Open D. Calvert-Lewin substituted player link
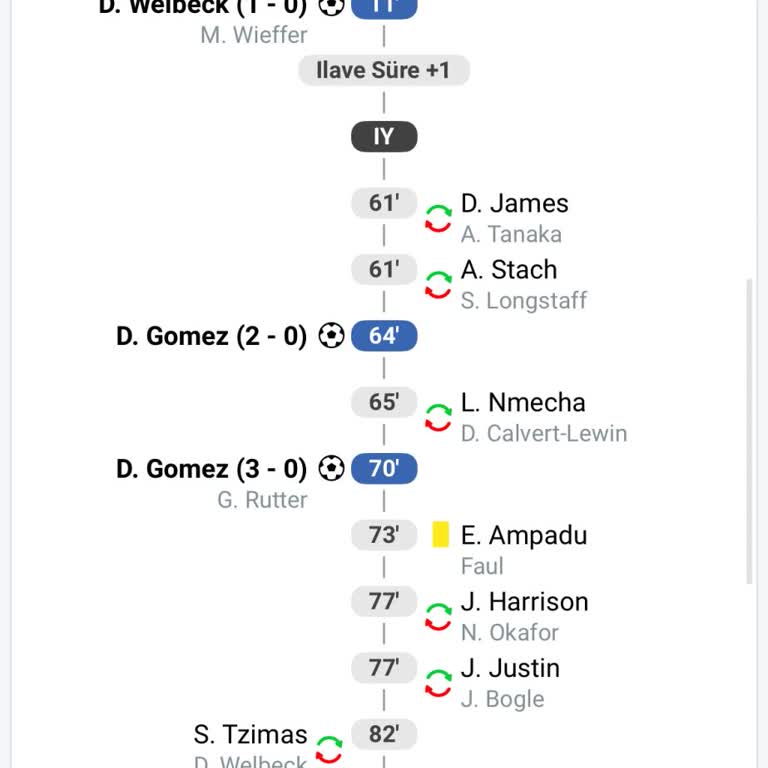 (544, 433)
